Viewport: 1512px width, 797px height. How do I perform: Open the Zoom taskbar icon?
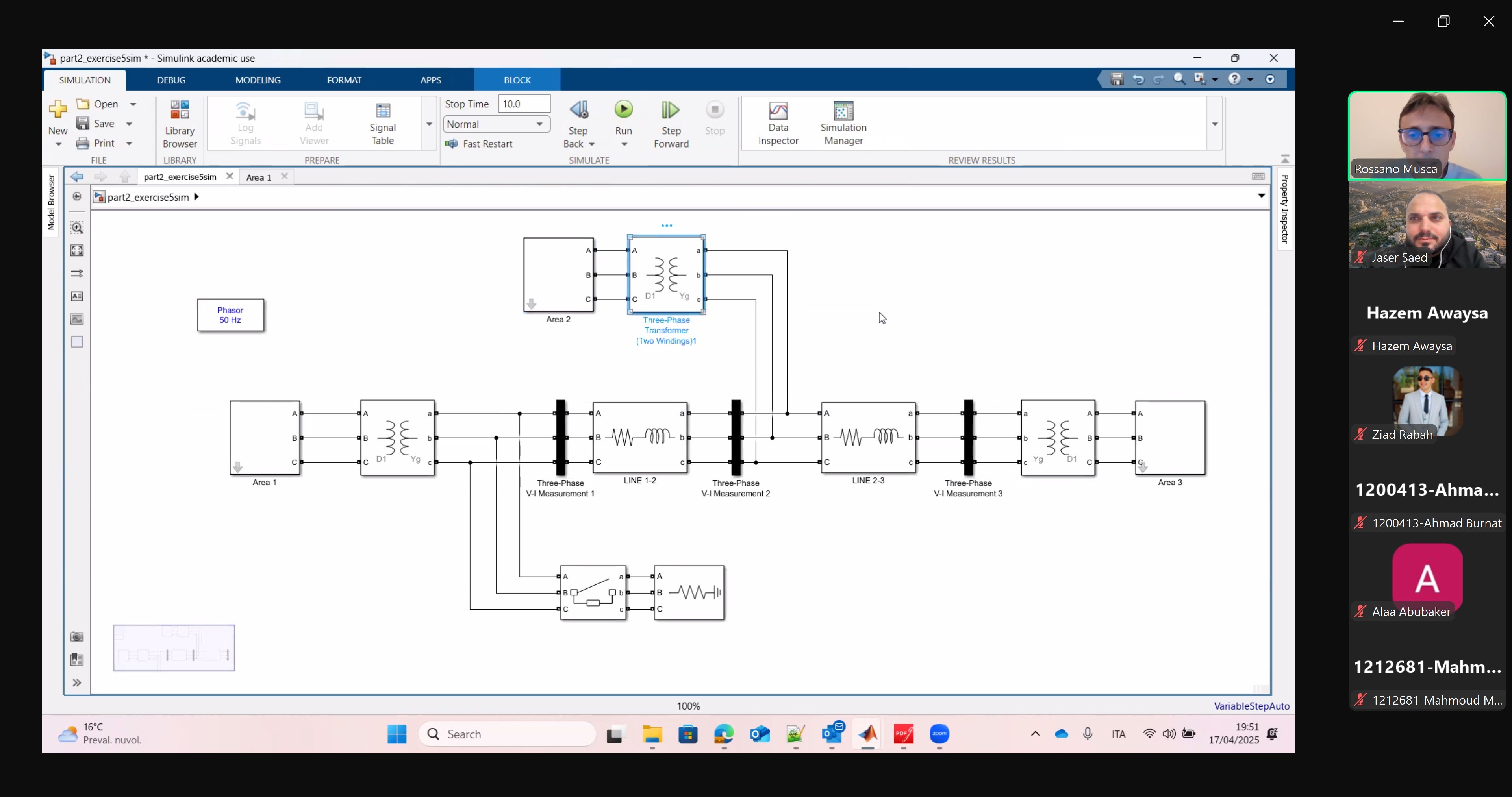tap(940, 734)
